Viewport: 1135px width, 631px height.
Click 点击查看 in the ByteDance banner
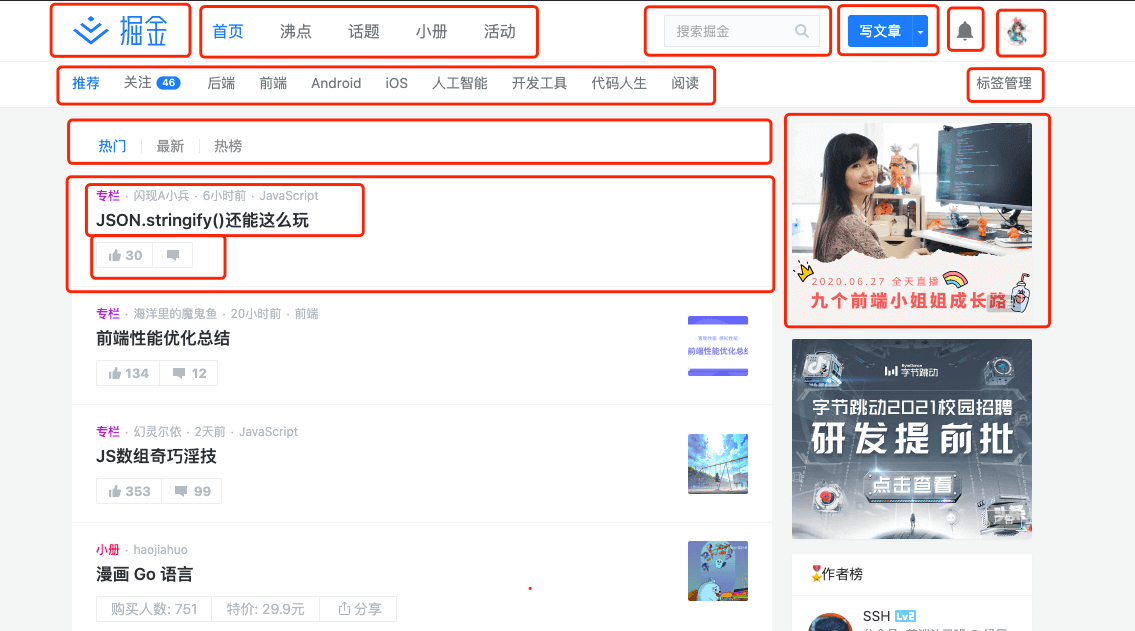coord(912,485)
